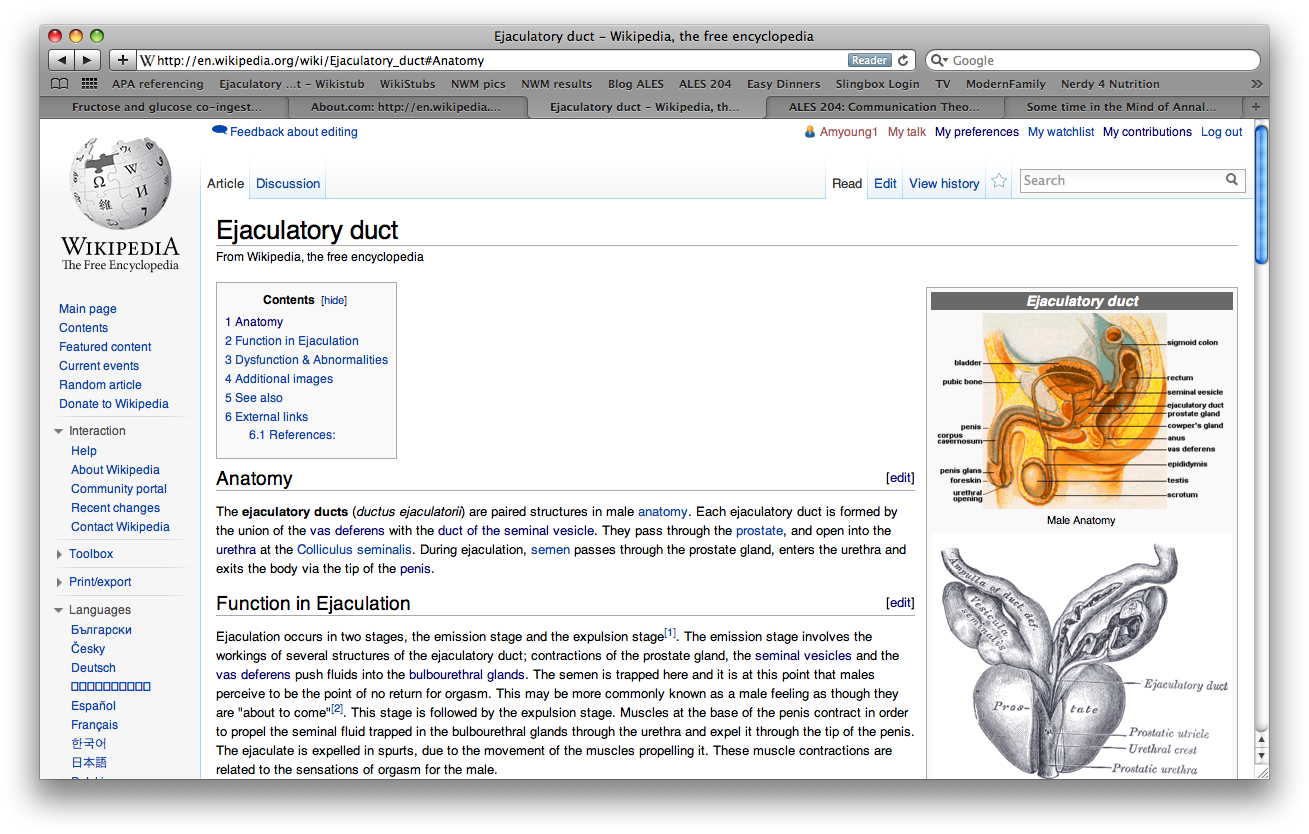Jump to Dysfunction & Abnormalities contents entry
The image size is (1309, 834).
[306, 360]
